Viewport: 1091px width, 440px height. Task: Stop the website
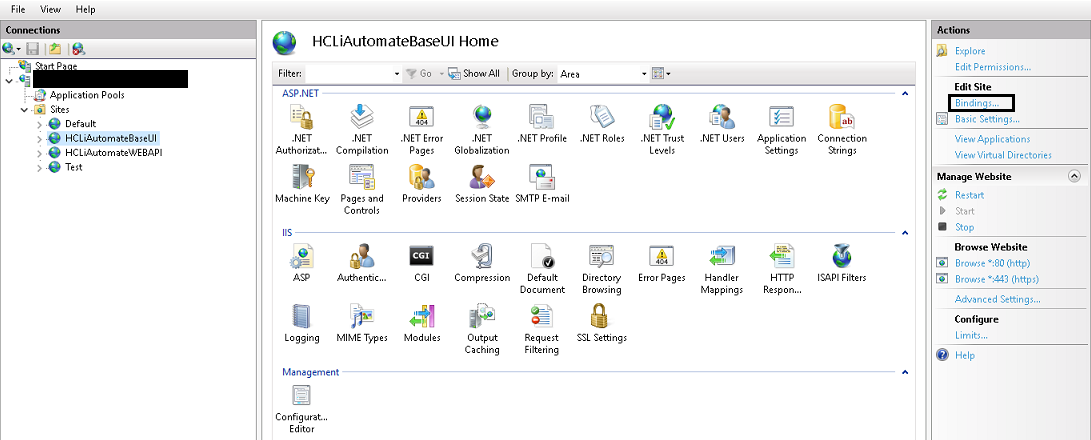(964, 227)
